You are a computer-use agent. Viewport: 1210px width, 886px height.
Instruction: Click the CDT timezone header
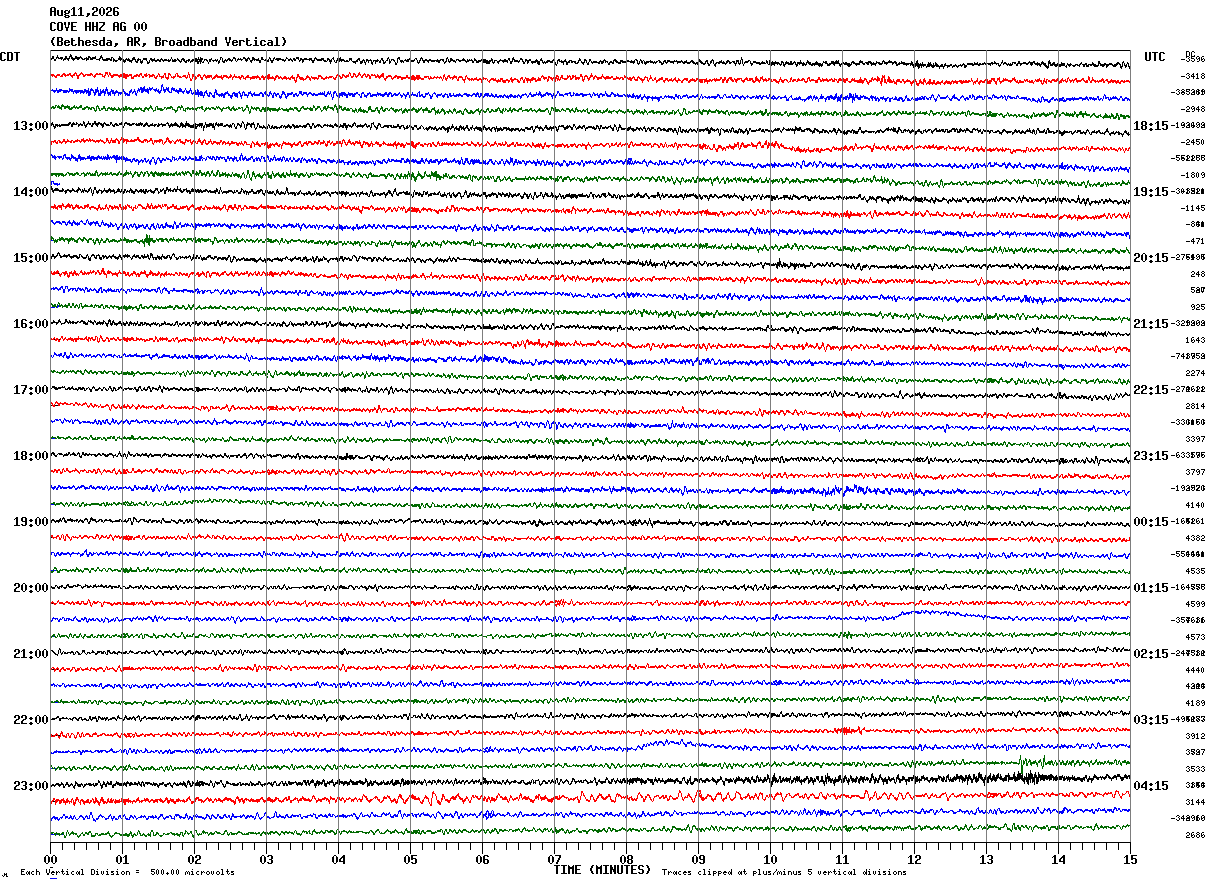pyautogui.click(x=10, y=57)
